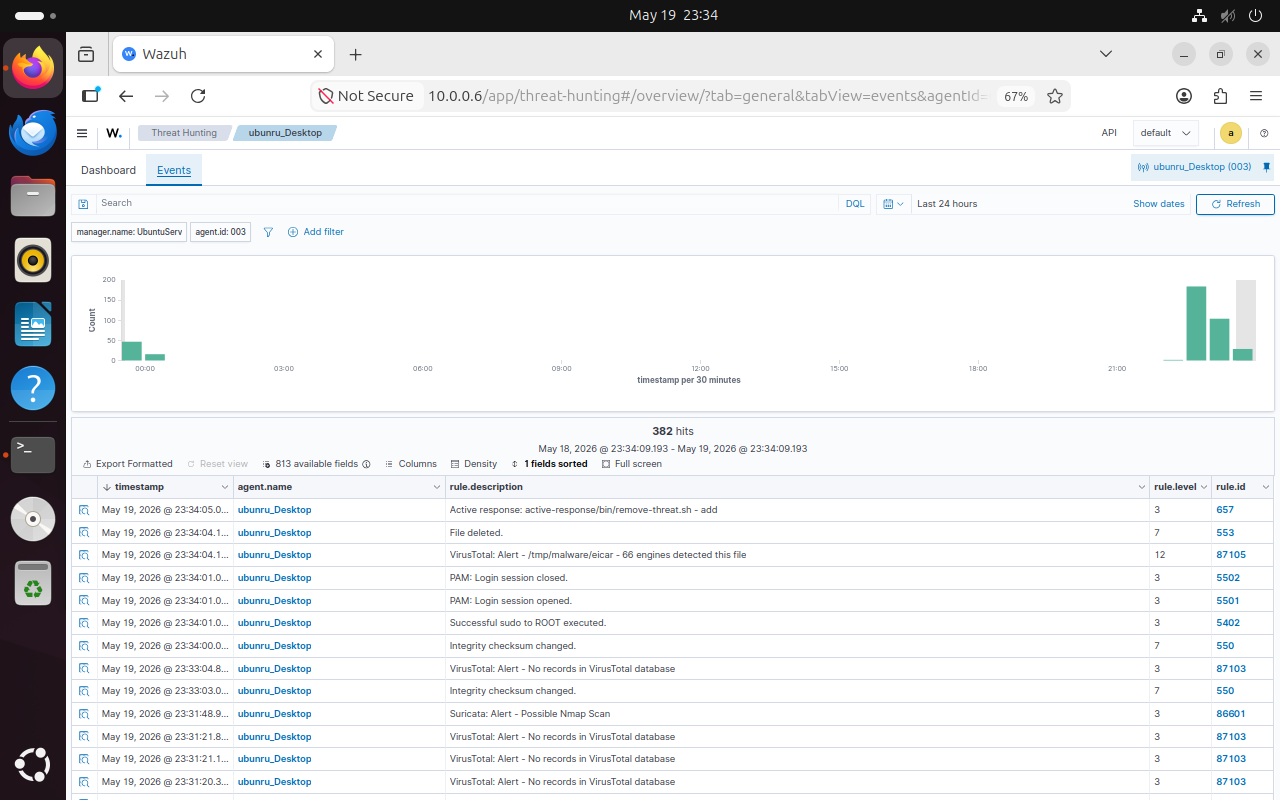1280x800 pixels.
Task: Focus the Search query input field
Action: click(468, 203)
